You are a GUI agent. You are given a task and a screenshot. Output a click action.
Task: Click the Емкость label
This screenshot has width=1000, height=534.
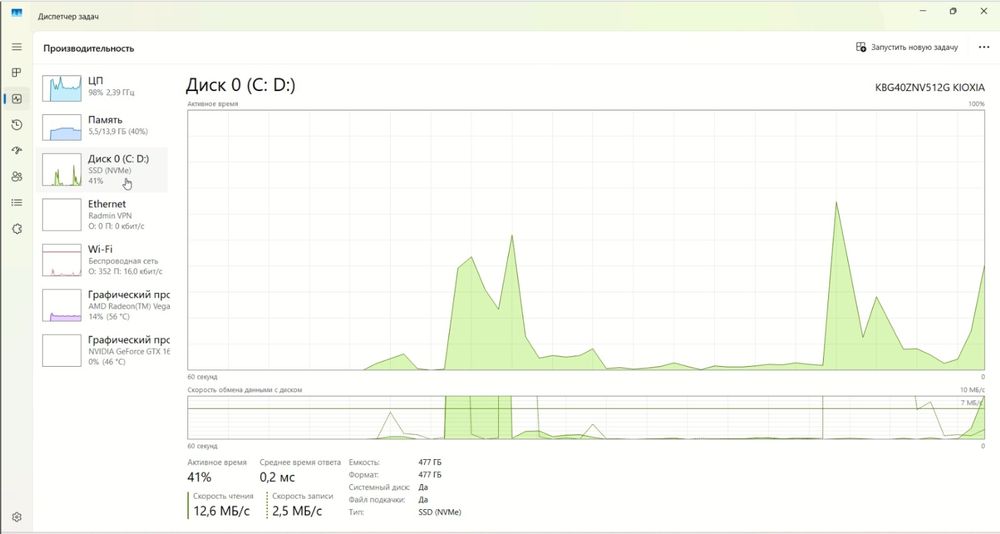click(x=364, y=462)
